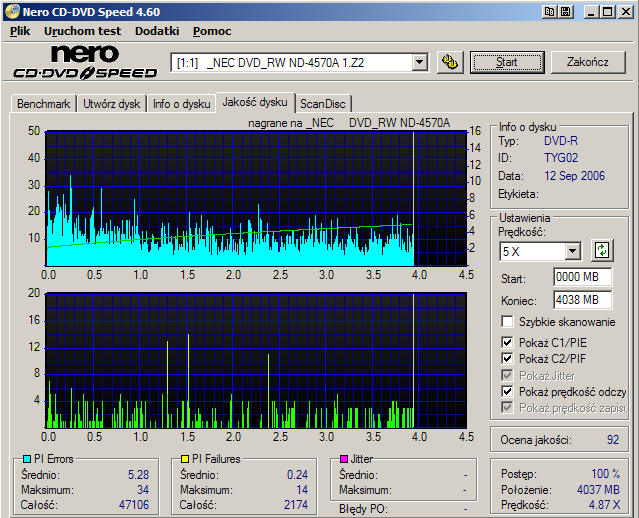The height and width of the screenshot is (518, 639).
Task: Click the Prędkość value 4.87 X
Action: click(604, 505)
